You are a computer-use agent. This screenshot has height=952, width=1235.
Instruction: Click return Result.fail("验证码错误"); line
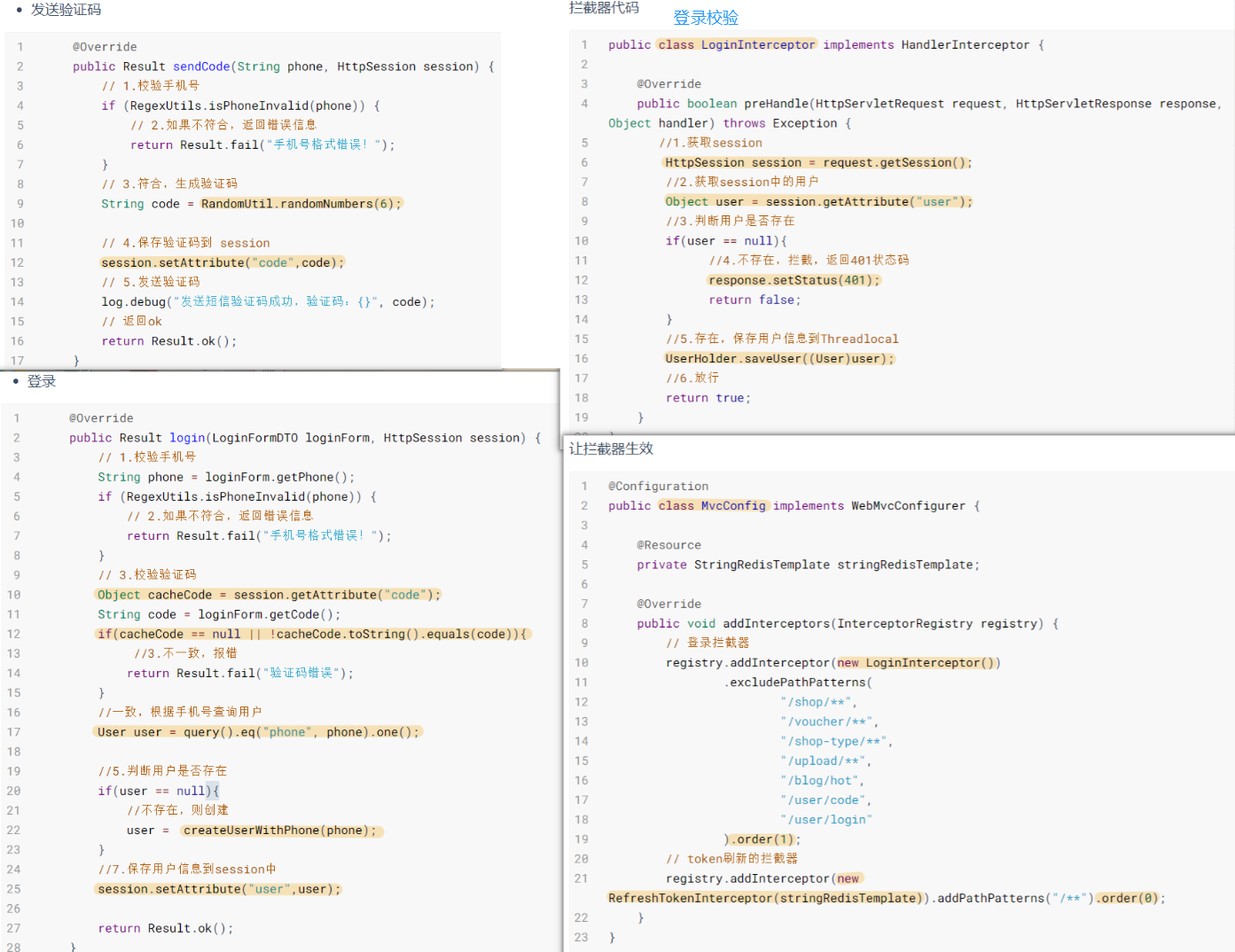[240, 674]
